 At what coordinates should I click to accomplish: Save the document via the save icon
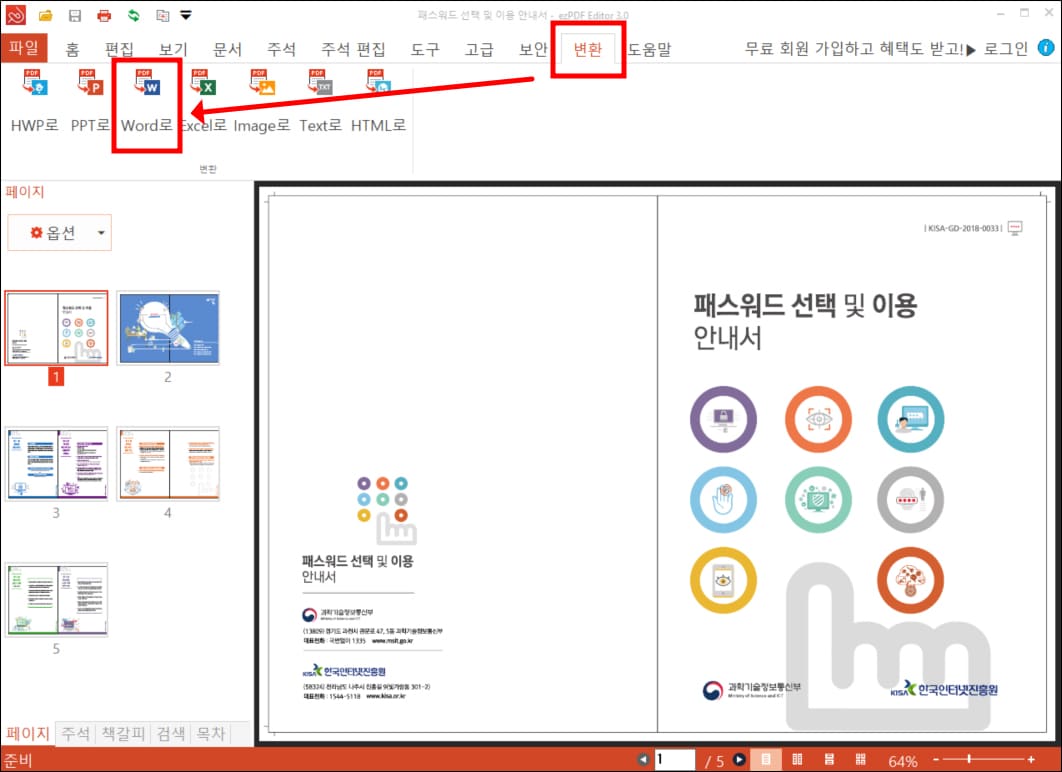74,14
